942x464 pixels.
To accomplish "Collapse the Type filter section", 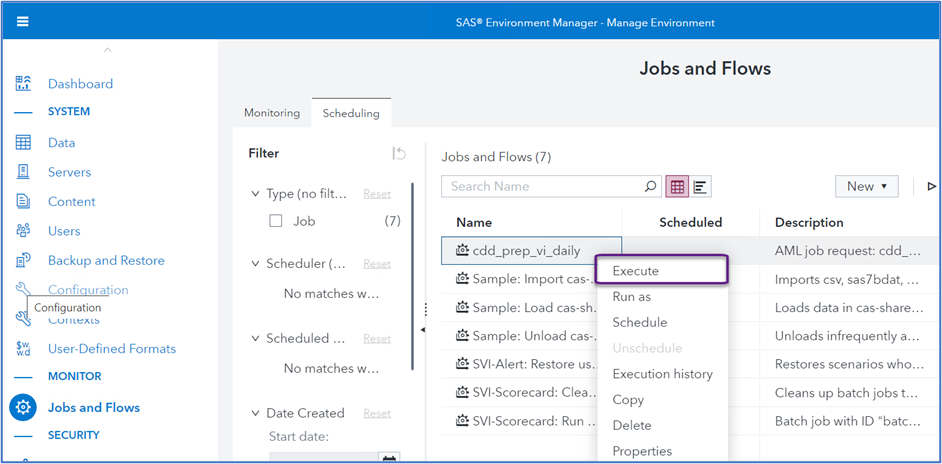I will pos(255,194).
